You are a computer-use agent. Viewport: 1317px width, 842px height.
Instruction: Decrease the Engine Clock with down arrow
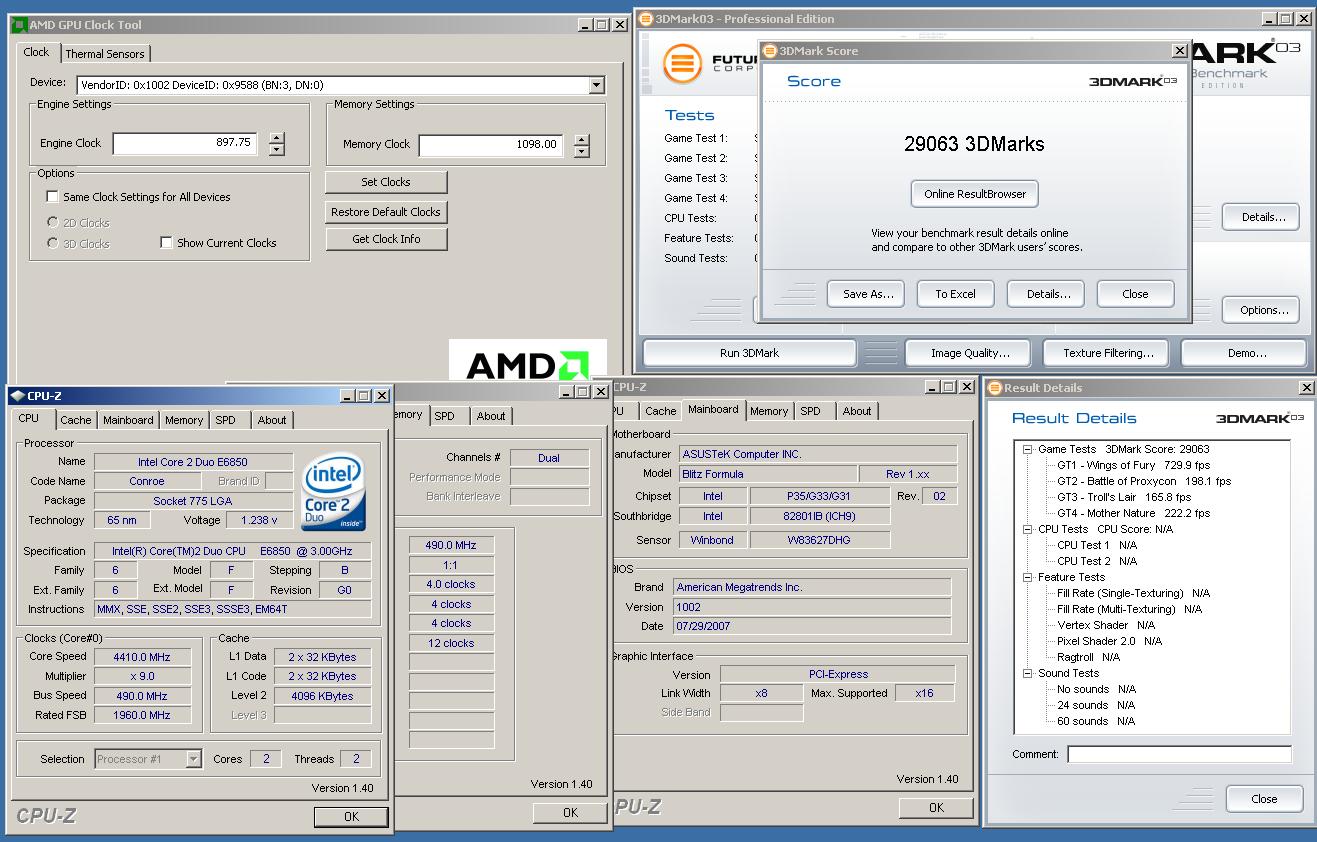click(277, 150)
